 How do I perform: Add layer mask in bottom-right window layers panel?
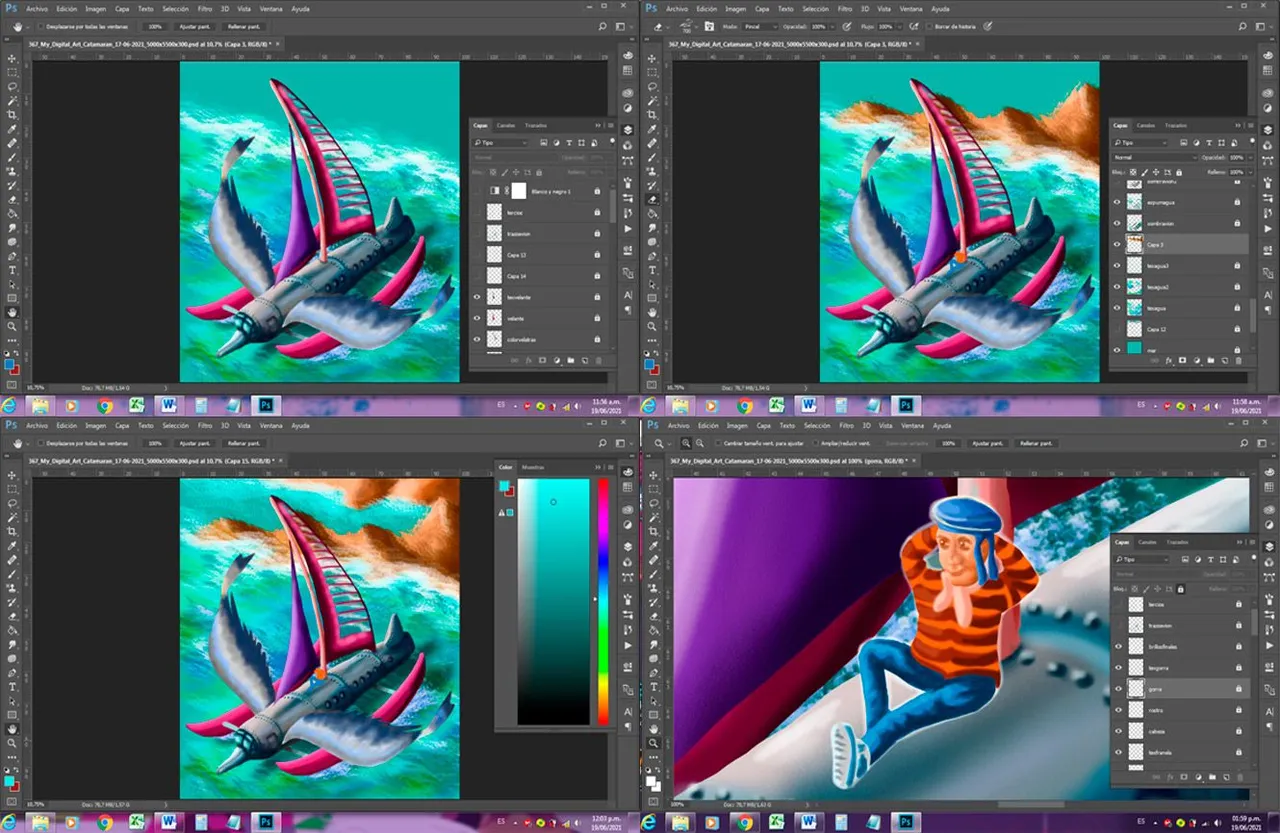(1183, 777)
